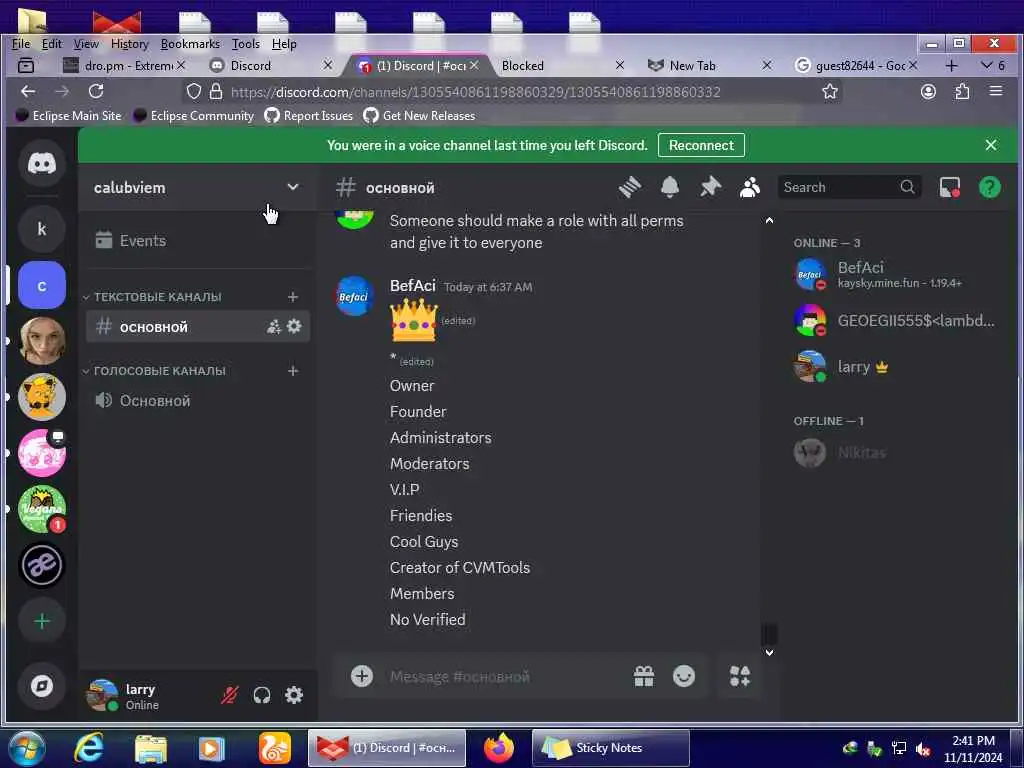The height and width of the screenshot is (768, 1024).
Task: Open notification settings bell icon
Action: (670, 187)
